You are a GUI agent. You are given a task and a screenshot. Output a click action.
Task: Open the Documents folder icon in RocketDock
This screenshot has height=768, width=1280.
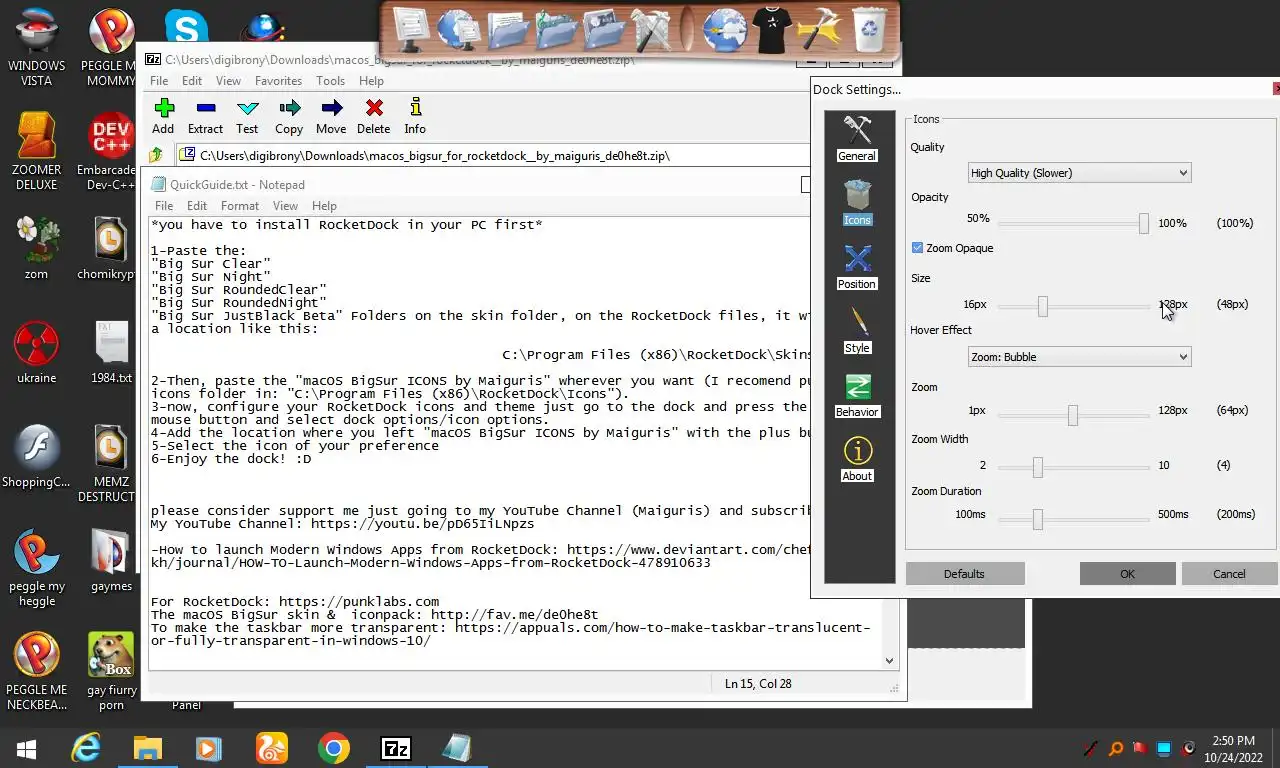[x=508, y=30]
